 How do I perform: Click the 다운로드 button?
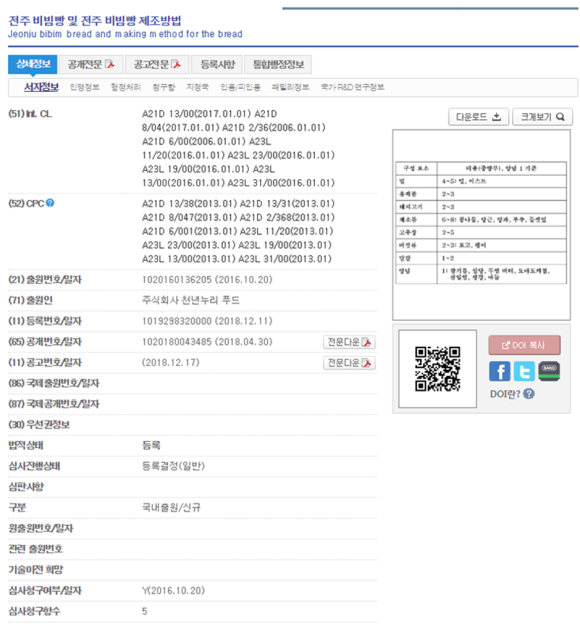tap(478, 117)
